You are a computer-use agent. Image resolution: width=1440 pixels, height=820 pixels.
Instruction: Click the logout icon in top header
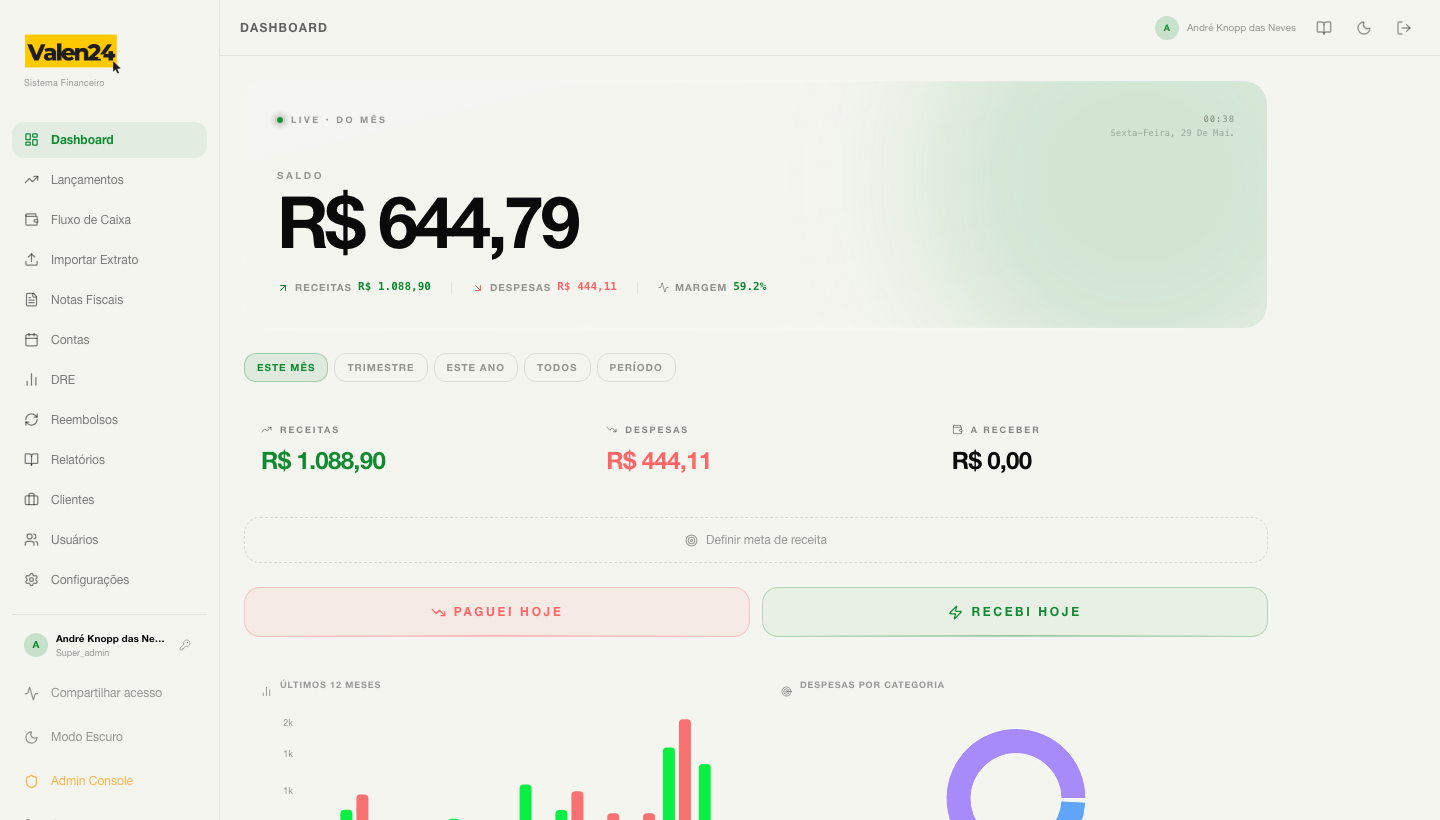(1404, 28)
